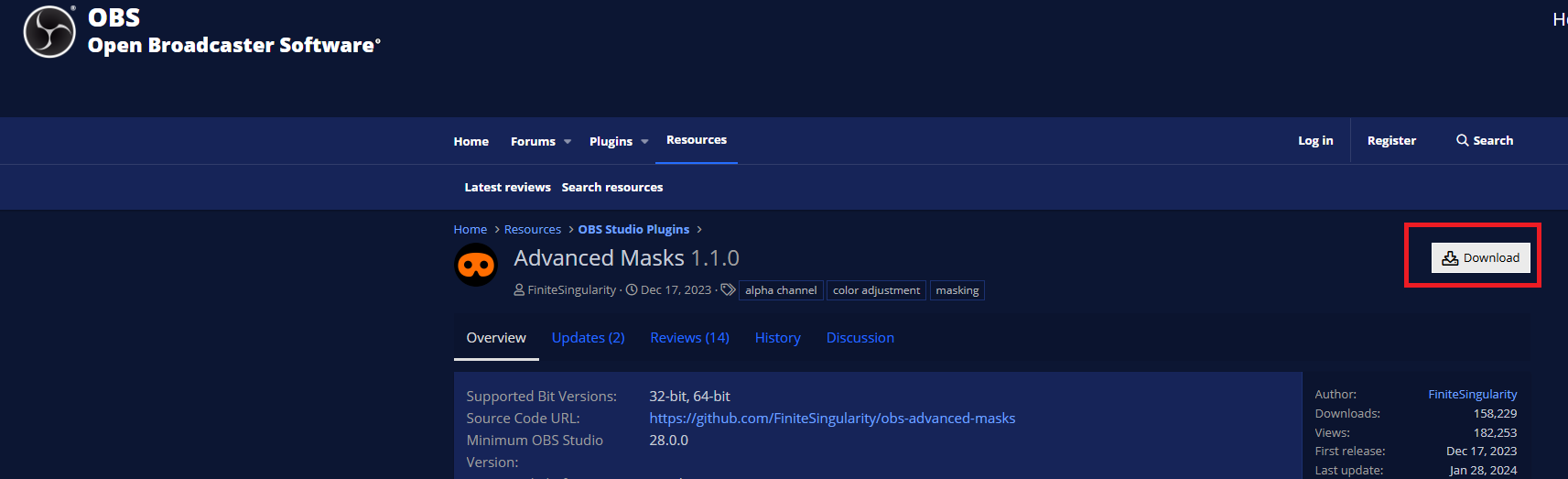Open Latest reviews sub-navigation link

(507, 187)
